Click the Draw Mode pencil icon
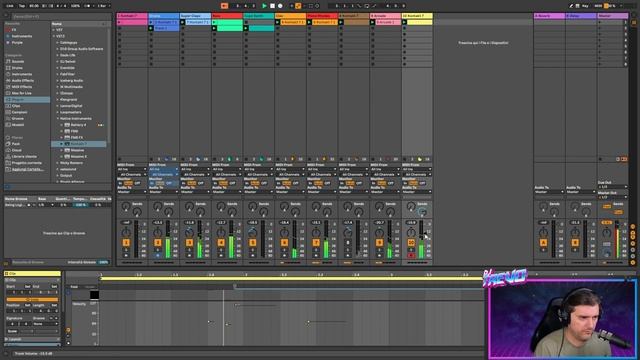 point(571,6)
